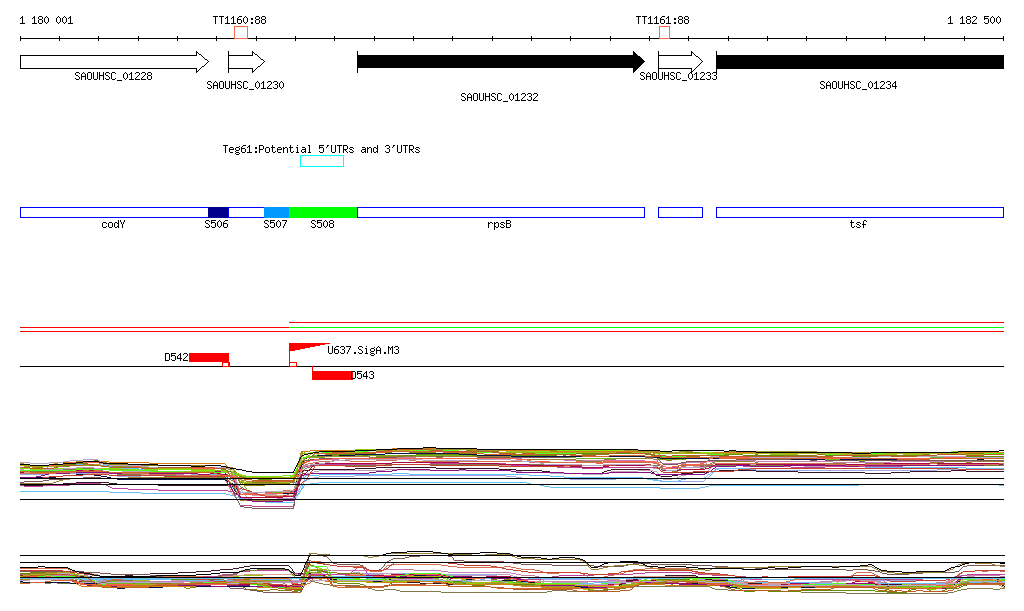Select the rpsB annotation bar
The height and width of the screenshot is (611, 1024).
click(500, 212)
